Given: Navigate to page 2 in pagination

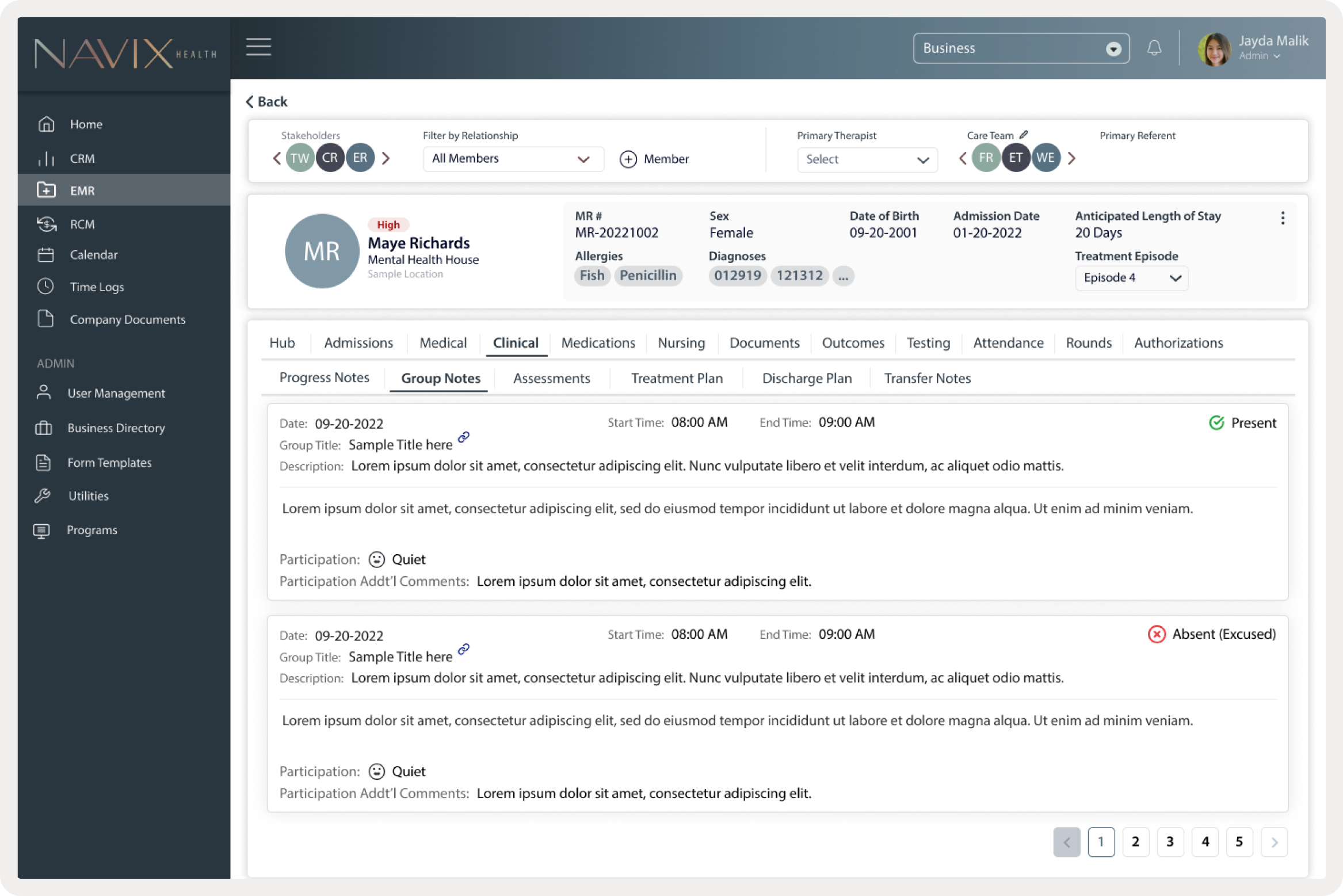Looking at the screenshot, I should (x=1135, y=842).
